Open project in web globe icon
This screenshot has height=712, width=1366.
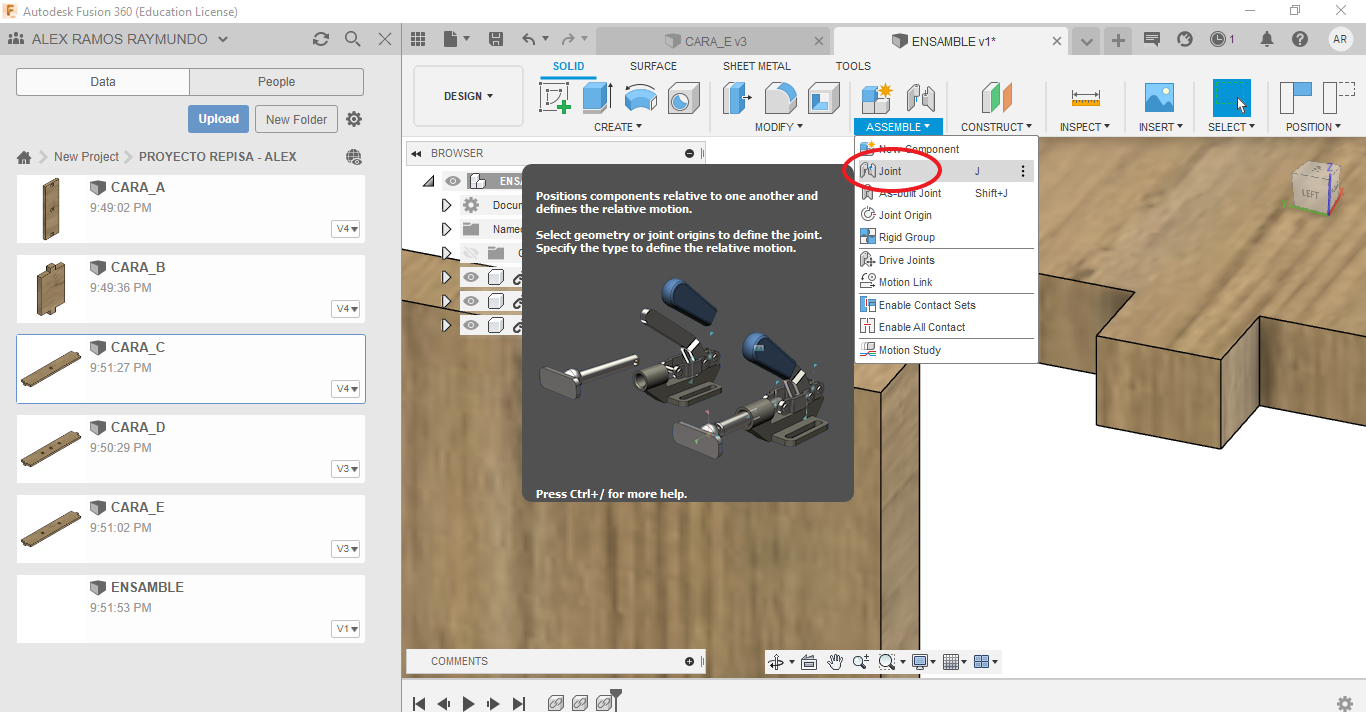pyautogui.click(x=354, y=157)
